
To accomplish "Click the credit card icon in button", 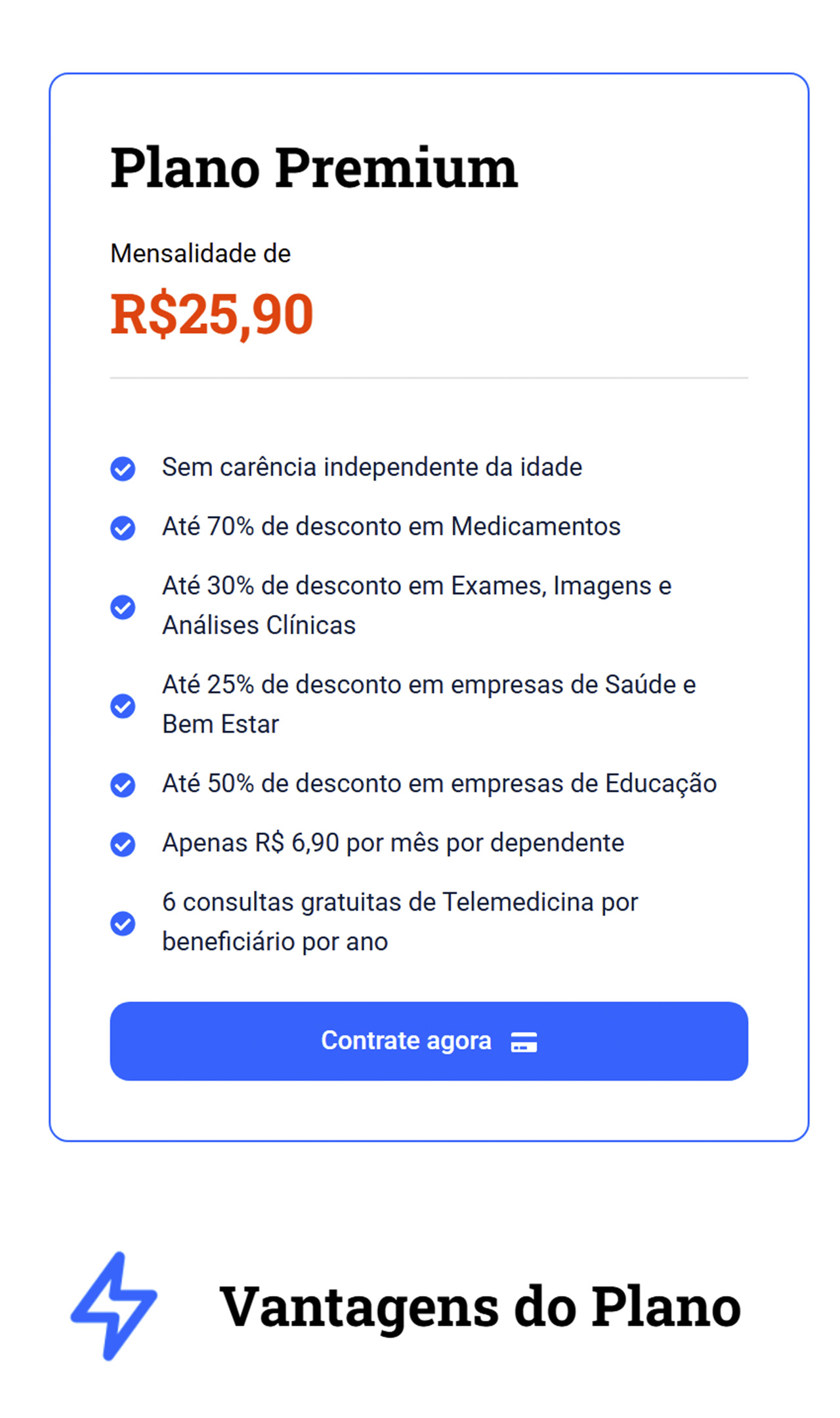I will 524,1042.
